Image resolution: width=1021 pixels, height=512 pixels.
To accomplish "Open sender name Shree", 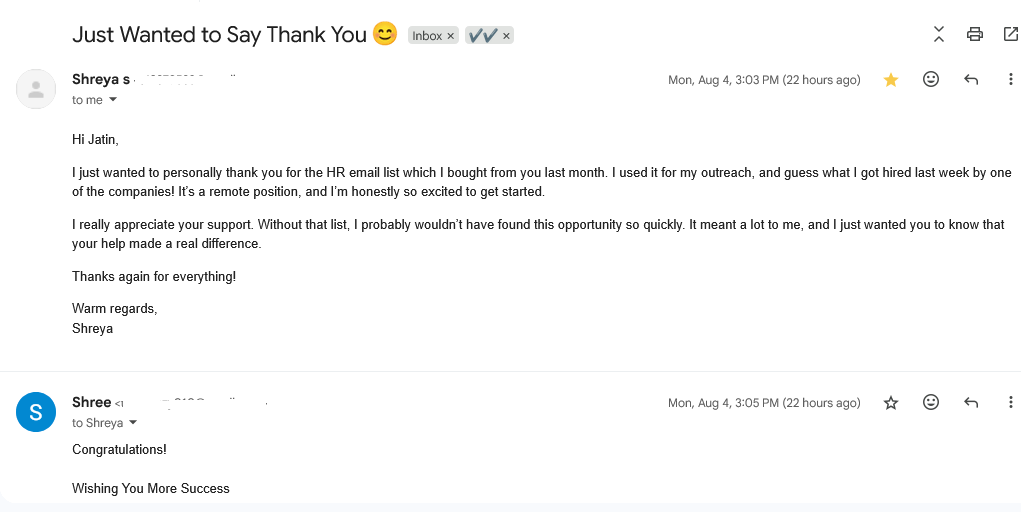I will point(91,403).
